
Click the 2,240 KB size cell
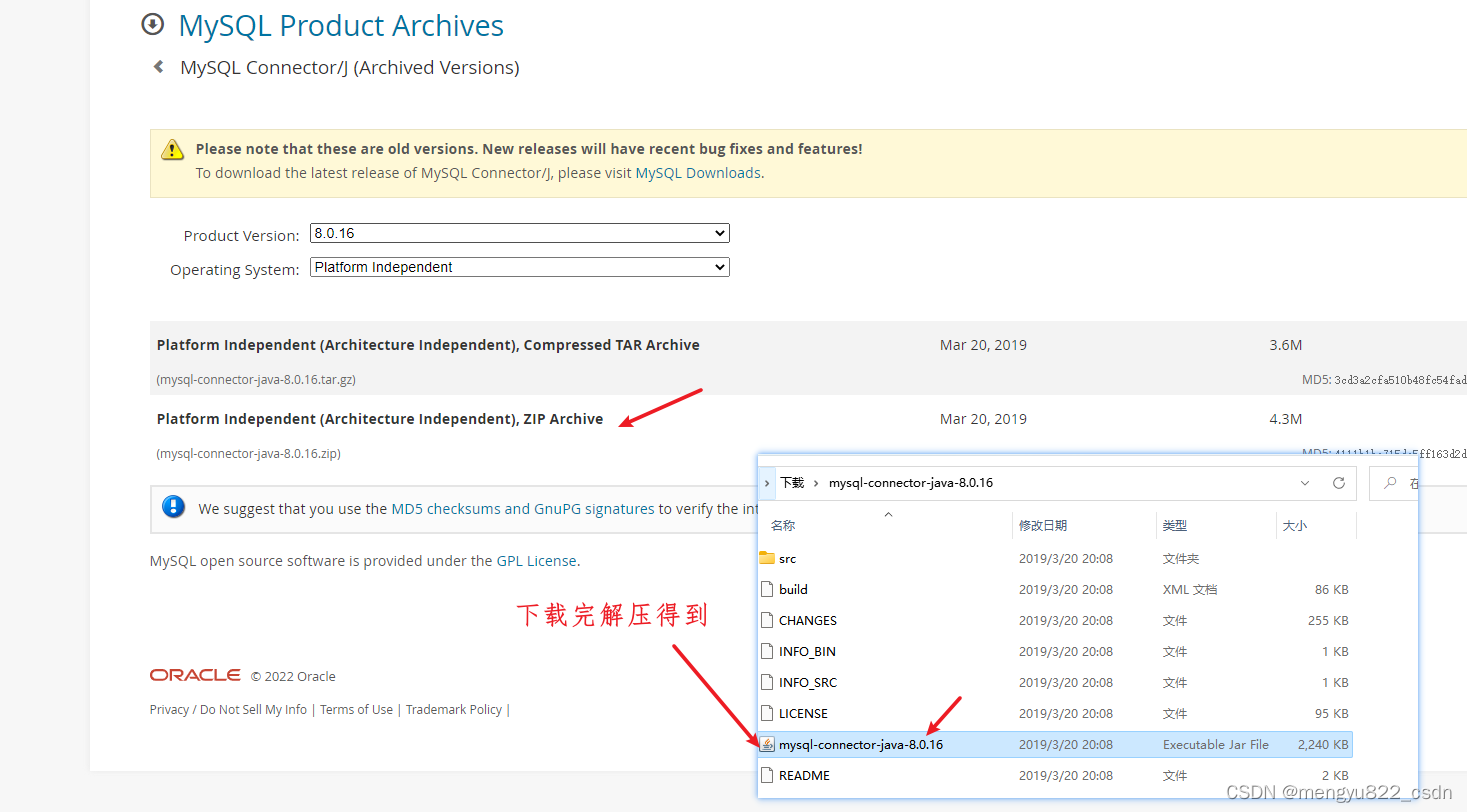(x=1323, y=744)
